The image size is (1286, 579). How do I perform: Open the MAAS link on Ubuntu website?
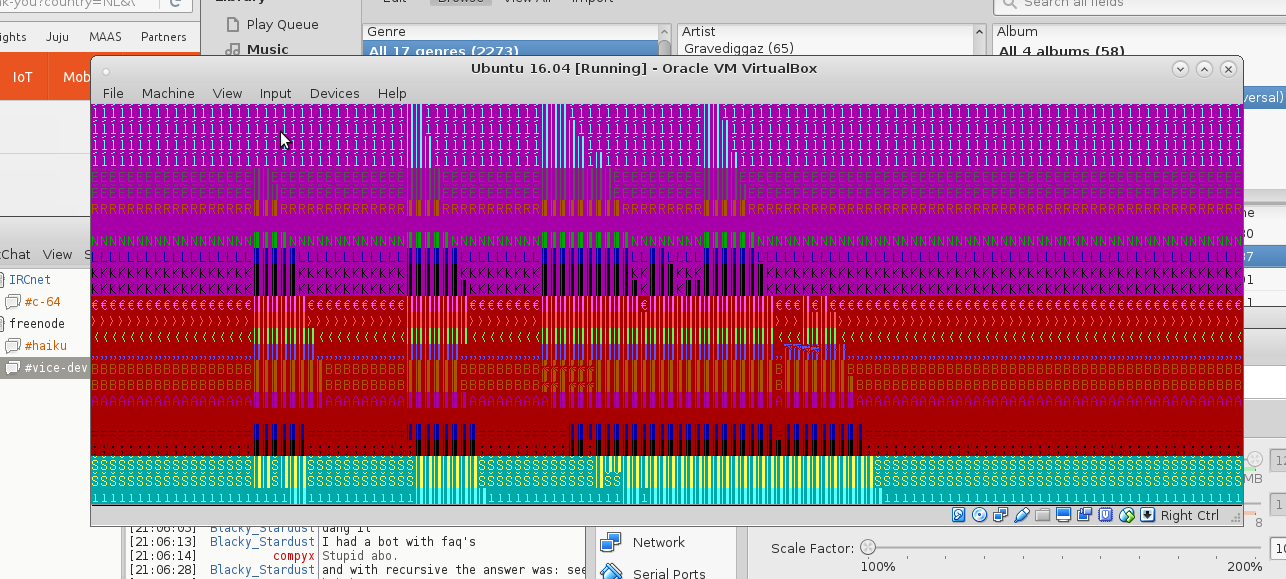pos(105,37)
